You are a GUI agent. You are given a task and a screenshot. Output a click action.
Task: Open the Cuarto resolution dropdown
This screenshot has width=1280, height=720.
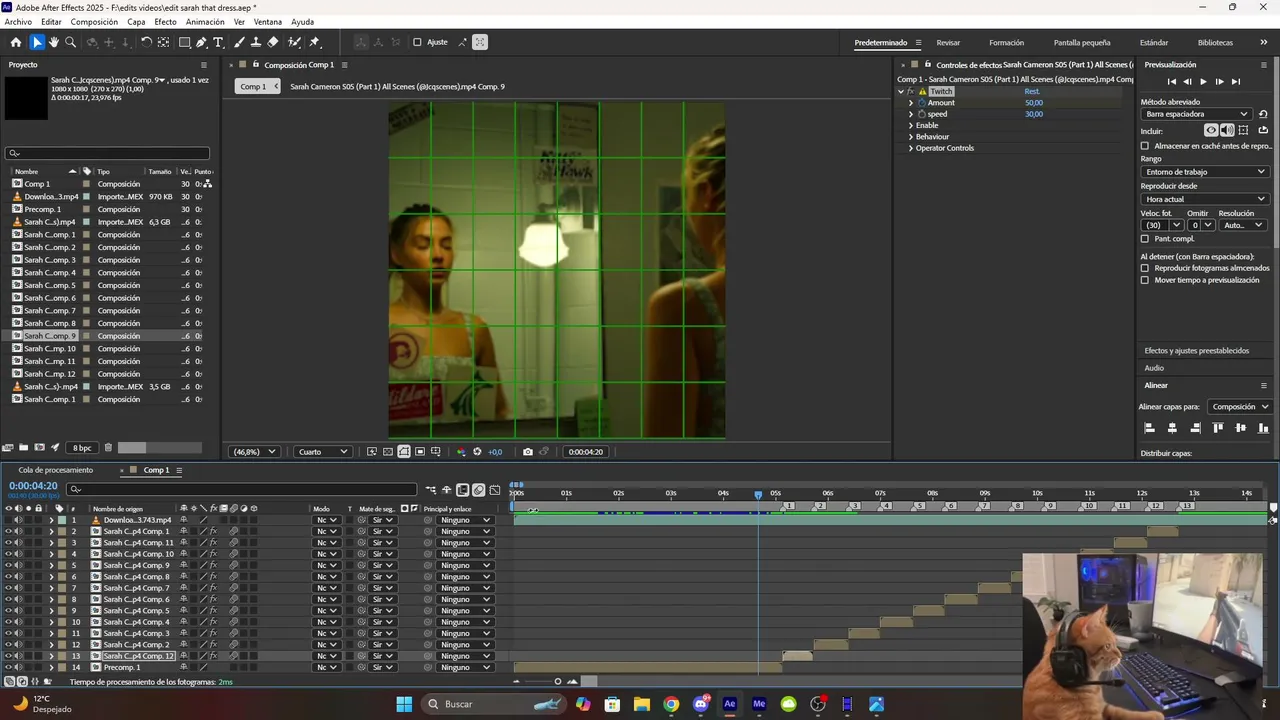click(x=324, y=452)
